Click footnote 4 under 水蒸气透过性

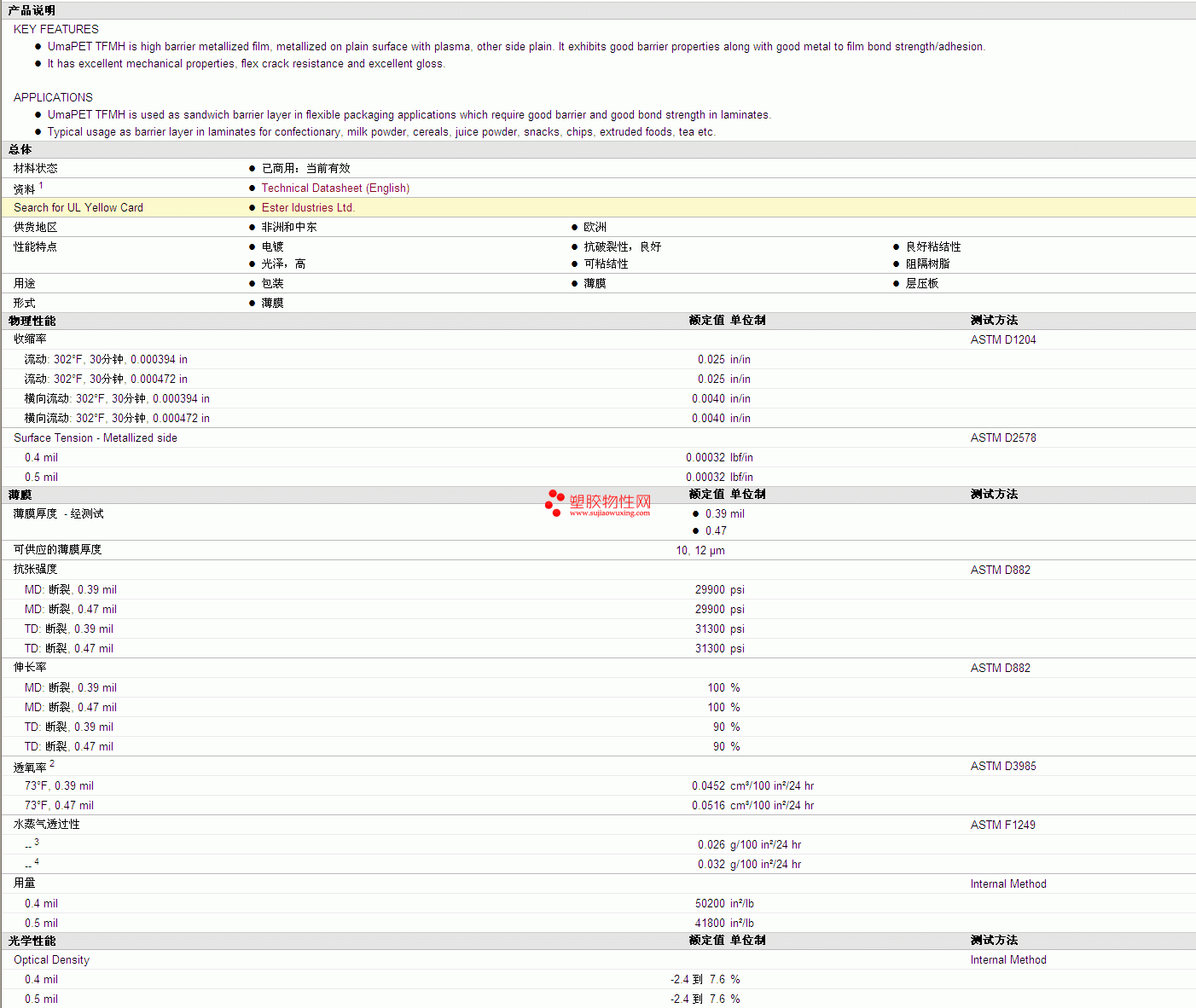37,861
